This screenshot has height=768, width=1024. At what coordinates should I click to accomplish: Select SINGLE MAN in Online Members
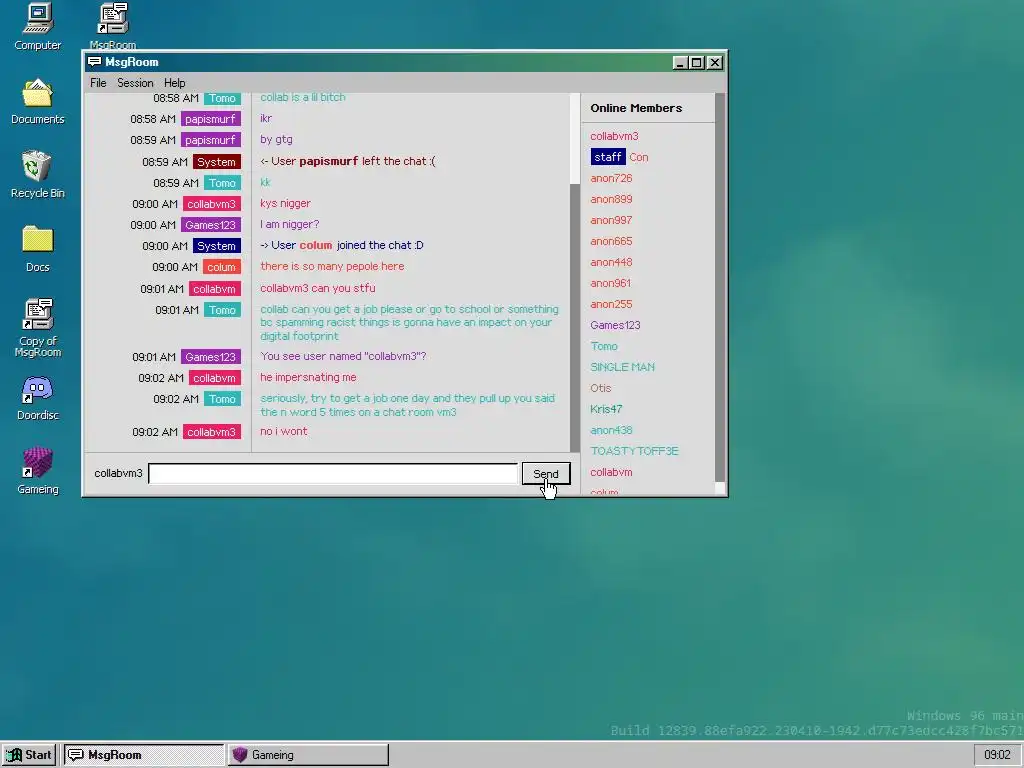click(622, 367)
